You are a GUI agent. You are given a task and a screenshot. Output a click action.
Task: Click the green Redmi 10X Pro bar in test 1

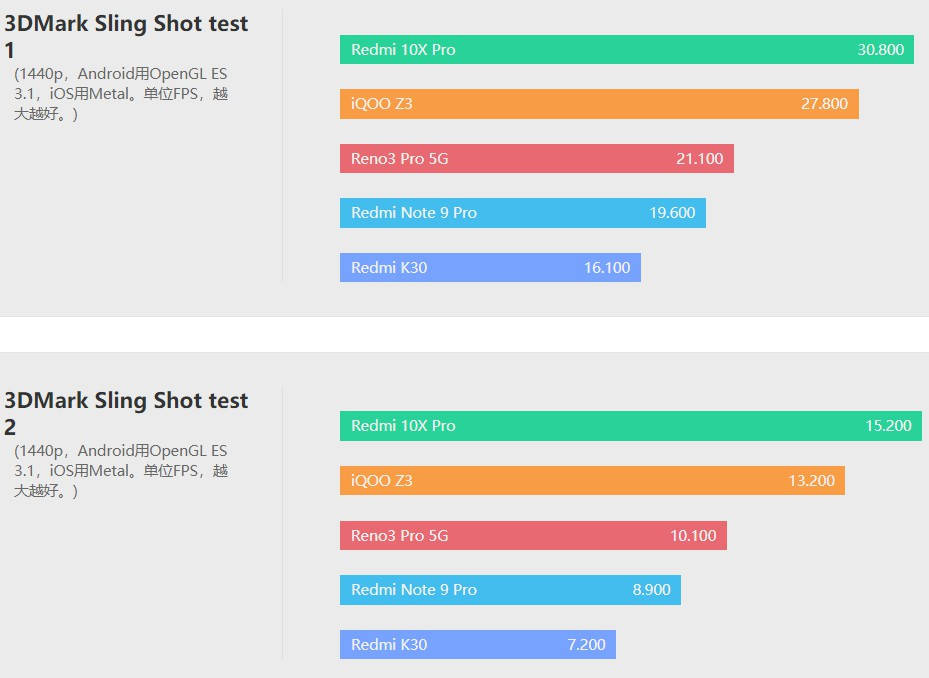point(626,50)
